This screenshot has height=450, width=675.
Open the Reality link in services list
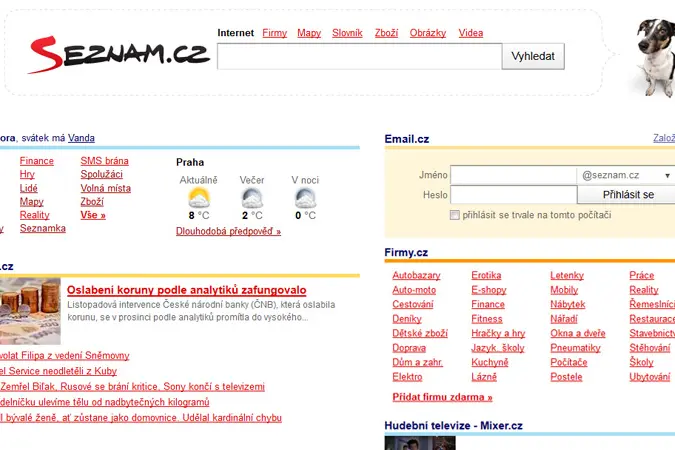point(34,214)
